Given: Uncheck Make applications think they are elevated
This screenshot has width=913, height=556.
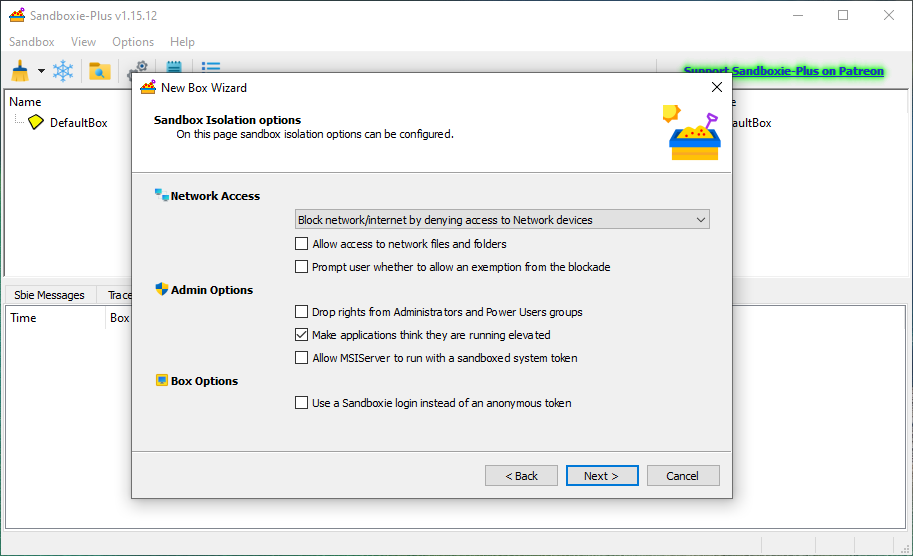Looking at the screenshot, I should [x=302, y=335].
